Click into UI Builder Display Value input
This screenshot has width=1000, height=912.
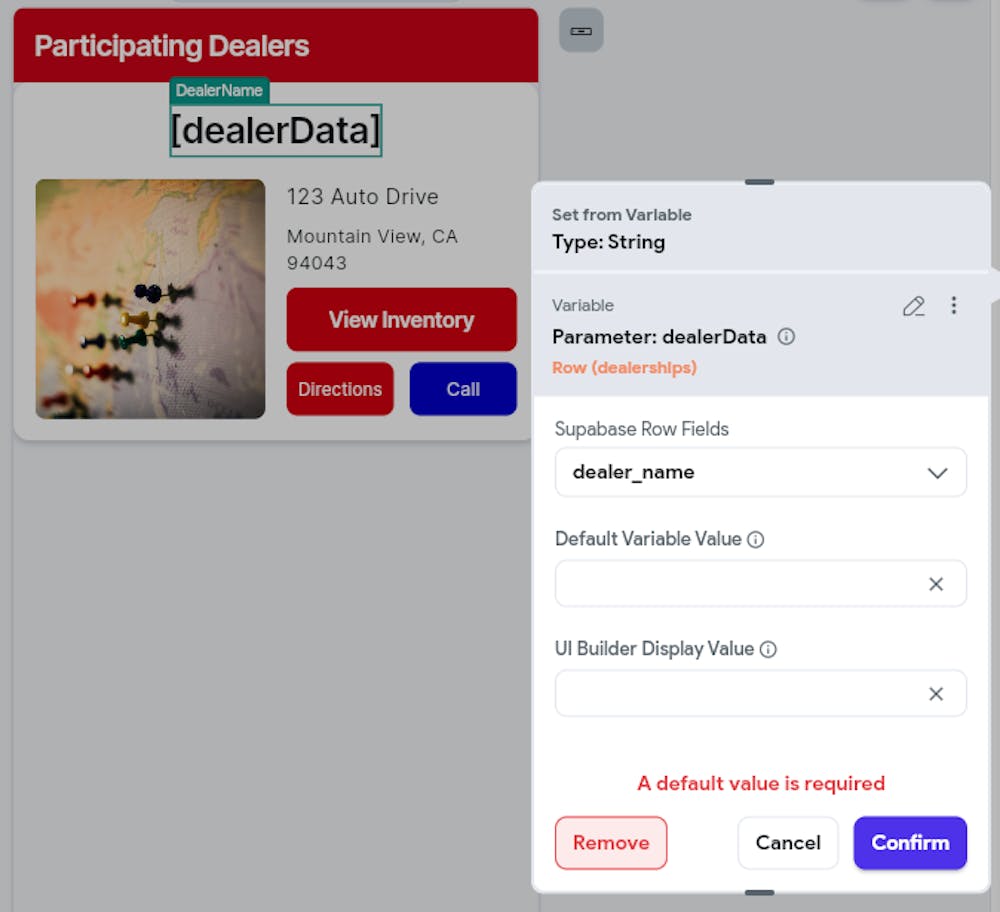coord(735,694)
